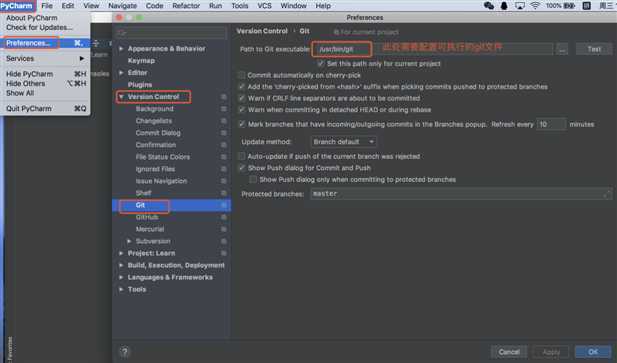Click project-level icon next to Confirmation
The height and width of the screenshot is (363, 617).
[x=224, y=145]
